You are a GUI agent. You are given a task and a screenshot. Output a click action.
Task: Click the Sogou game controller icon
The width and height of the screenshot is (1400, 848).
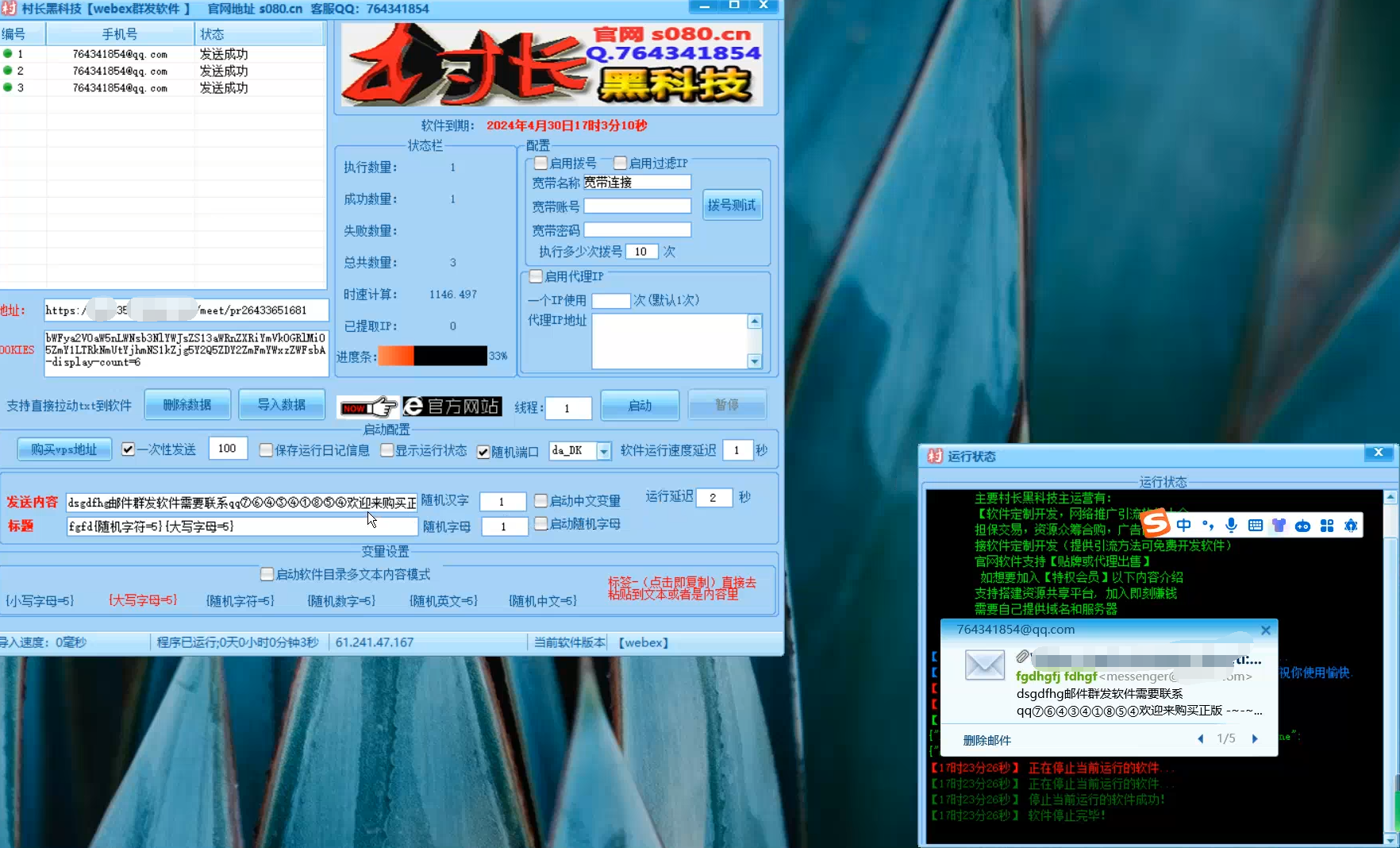(1302, 526)
